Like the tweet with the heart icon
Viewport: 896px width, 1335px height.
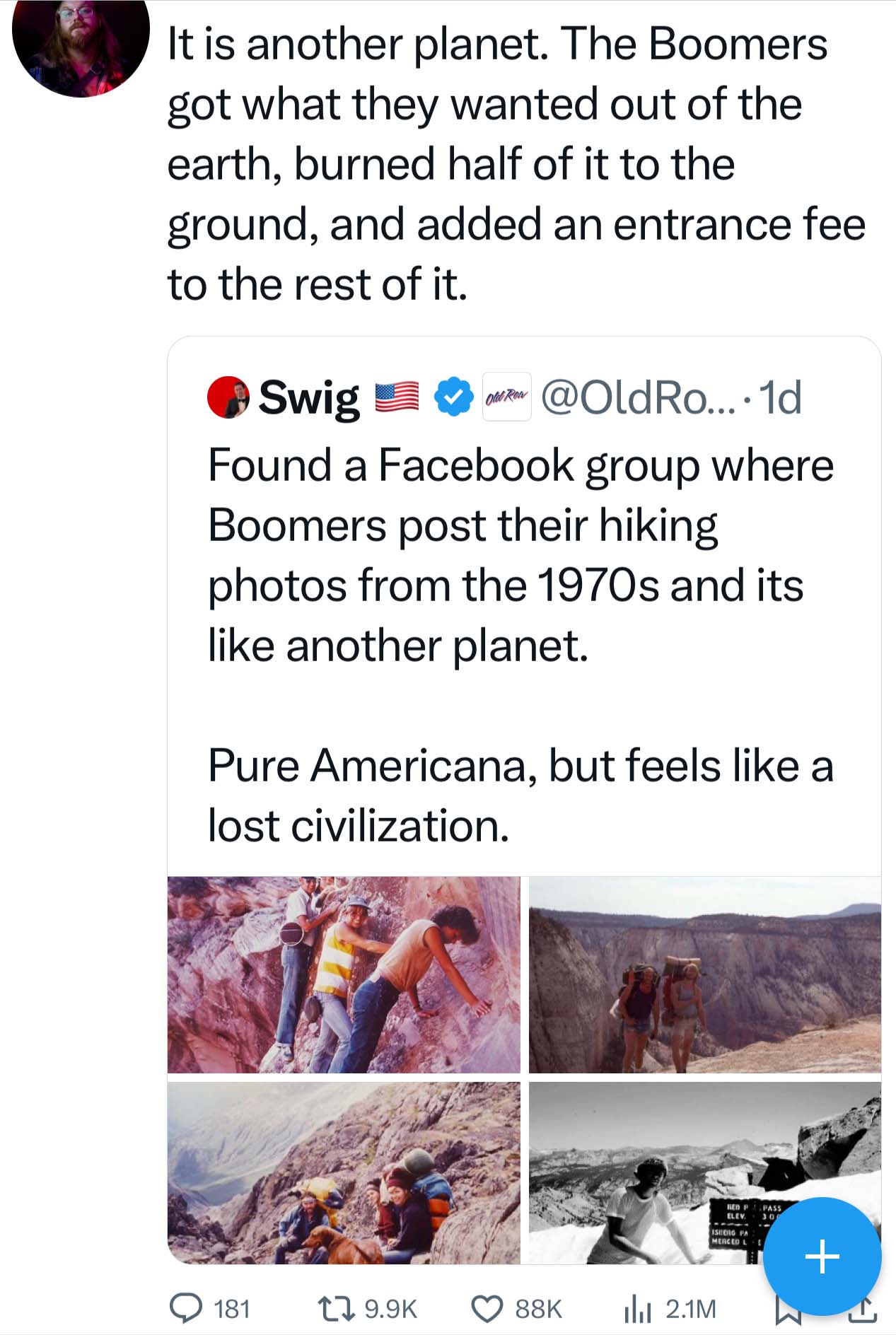487,1308
